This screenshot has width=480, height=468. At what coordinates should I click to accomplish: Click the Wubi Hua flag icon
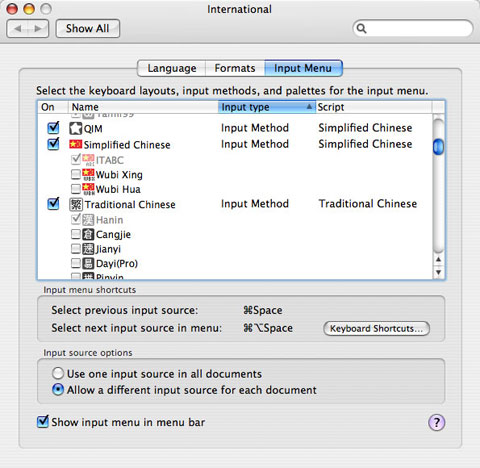point(88,189)
